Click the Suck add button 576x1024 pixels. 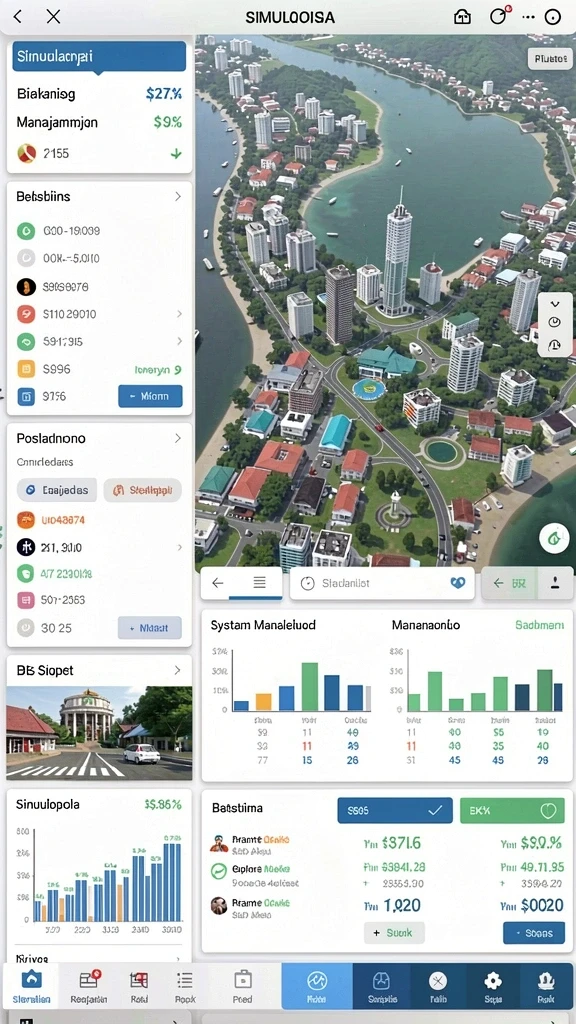coord(394,933)
